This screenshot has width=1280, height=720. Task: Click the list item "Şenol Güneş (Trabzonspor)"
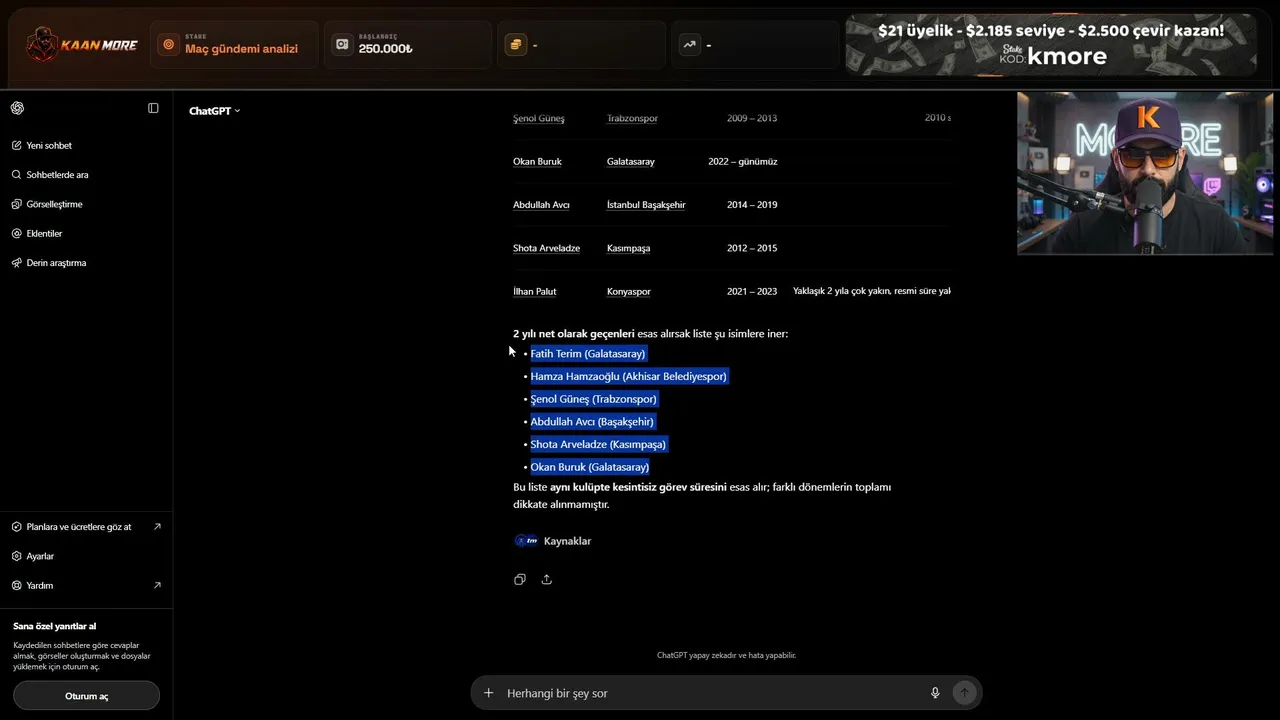pos(594,399)
